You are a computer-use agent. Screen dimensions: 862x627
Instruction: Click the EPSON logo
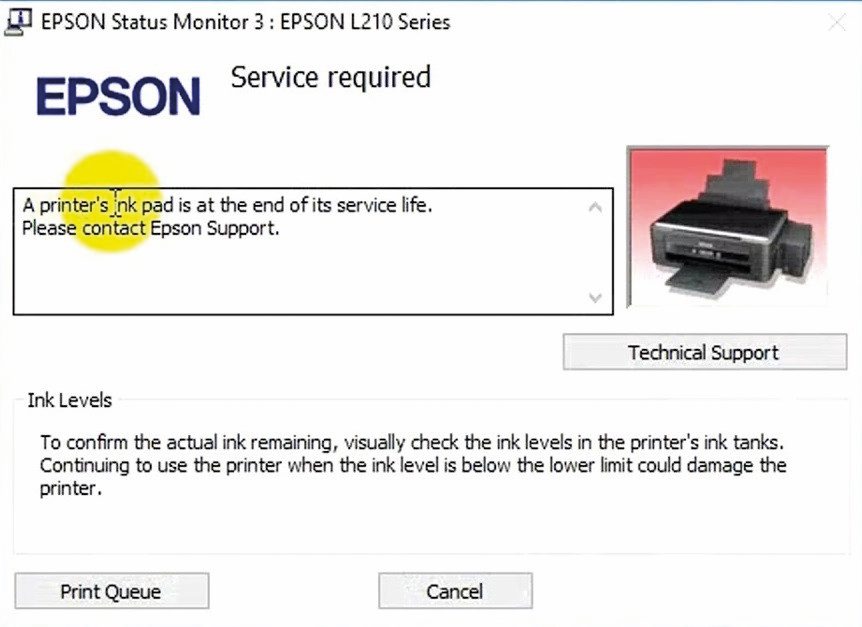tap(118, 96)
